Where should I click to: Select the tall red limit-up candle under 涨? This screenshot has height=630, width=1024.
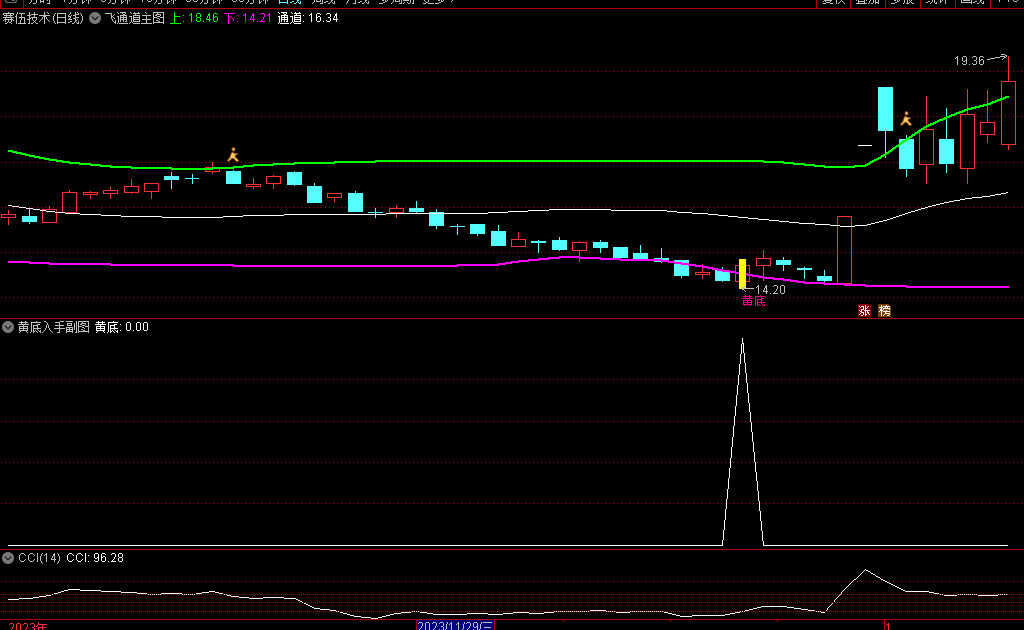coord(844,250)
